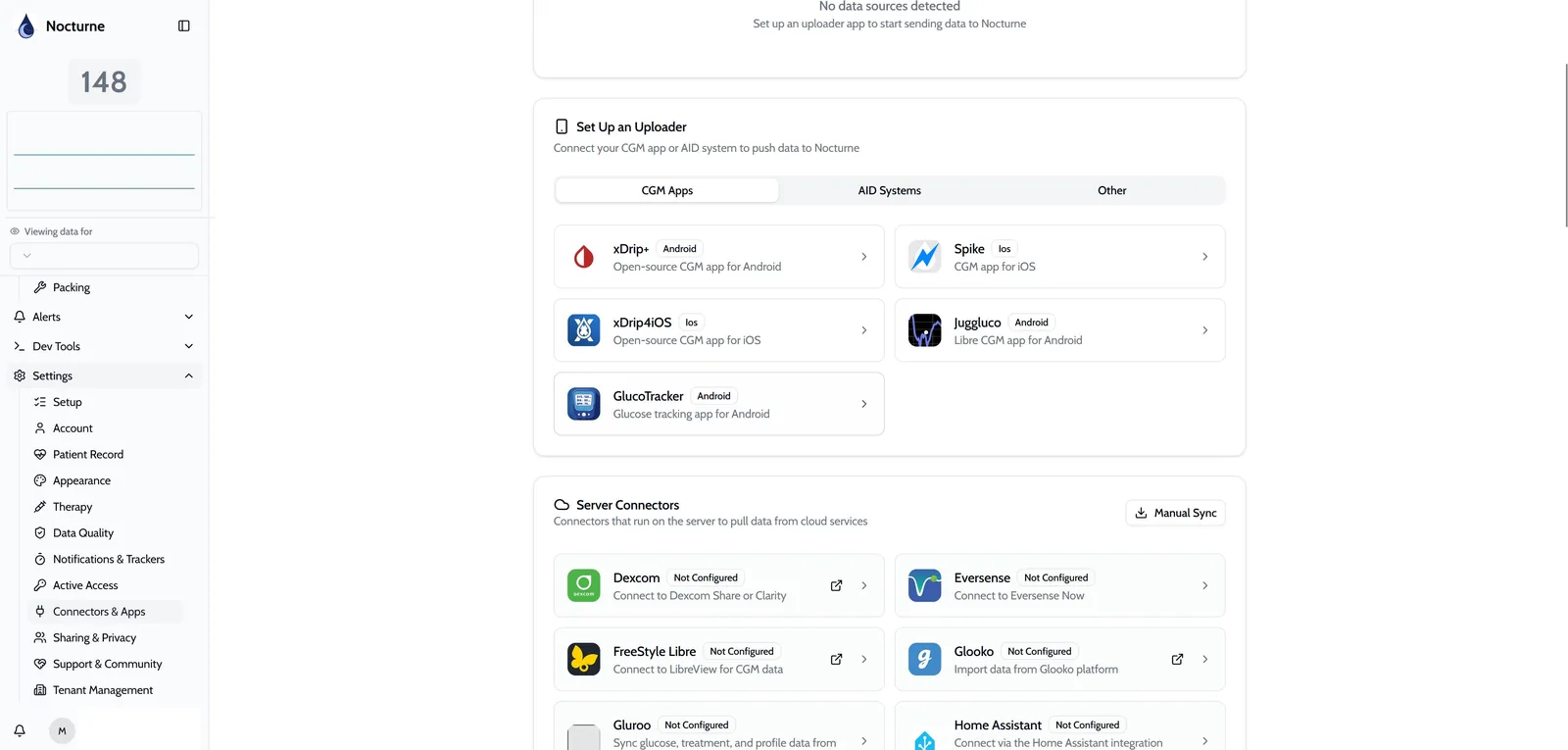This screenshot has height=750, width=1568.
Task: Switch to the AID Systems tab
Action: [x=890, y=190]
